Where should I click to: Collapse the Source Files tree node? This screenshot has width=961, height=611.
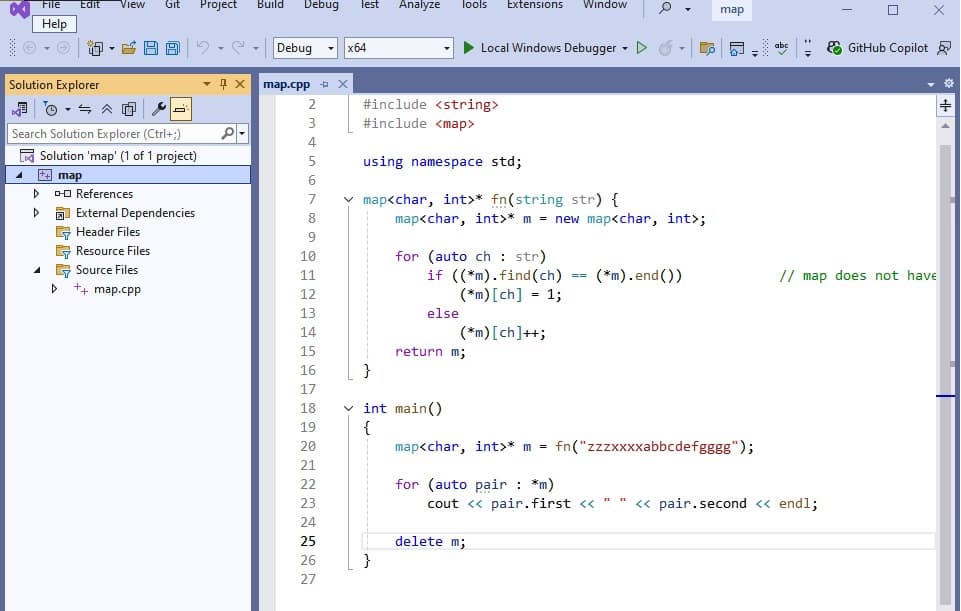pyautogui.click(x=36, y=269)
